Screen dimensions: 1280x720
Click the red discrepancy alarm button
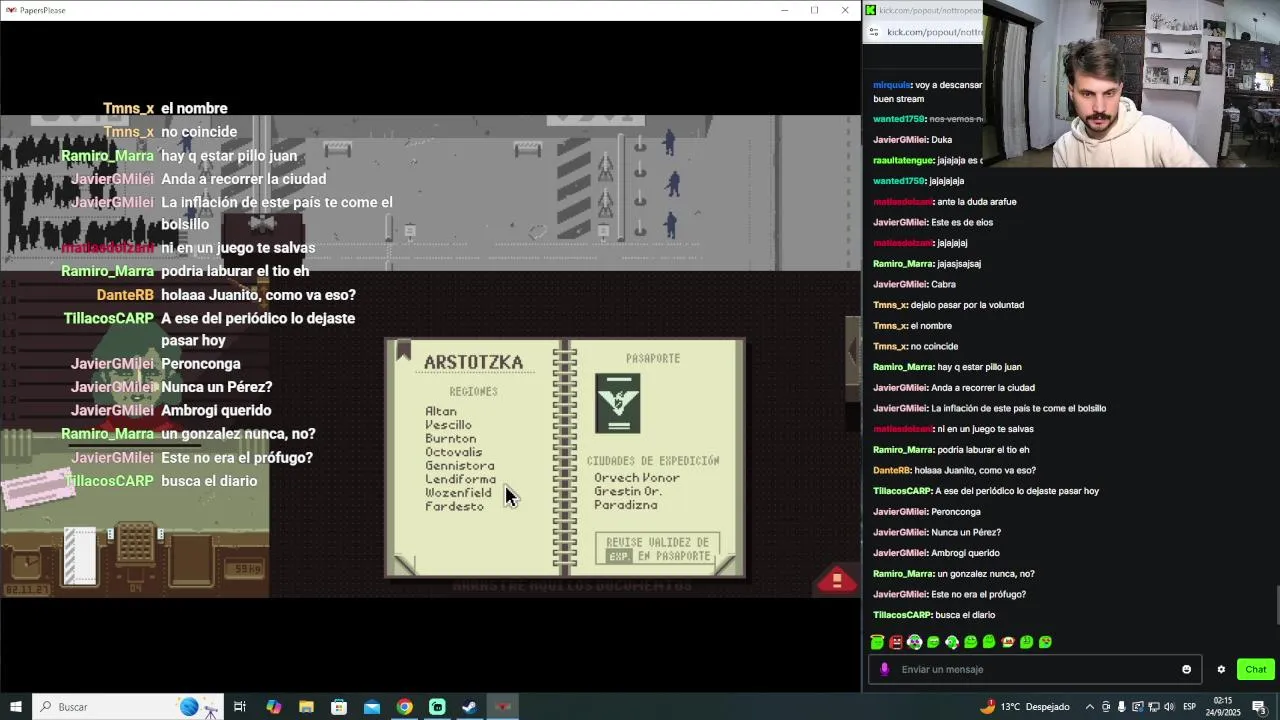point(837,579)
